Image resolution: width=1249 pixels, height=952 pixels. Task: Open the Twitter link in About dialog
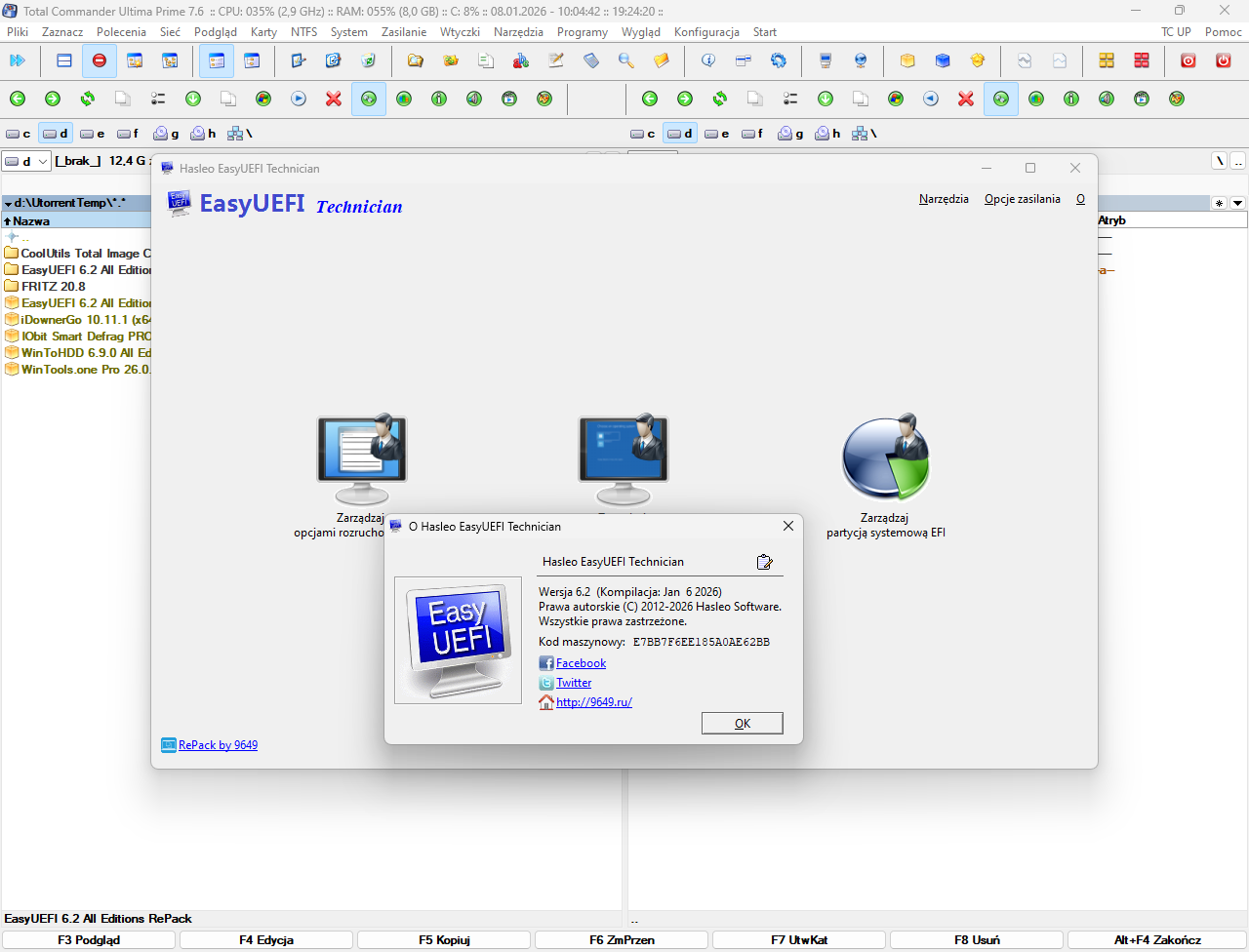[574, 683]
